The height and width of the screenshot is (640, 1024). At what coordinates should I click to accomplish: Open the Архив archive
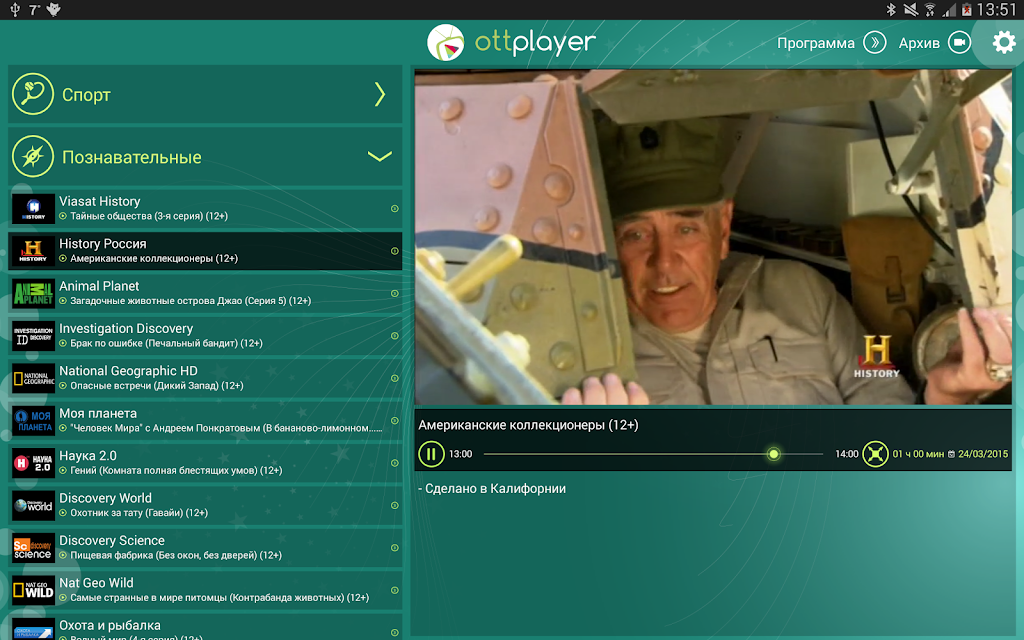pos(919,43)
